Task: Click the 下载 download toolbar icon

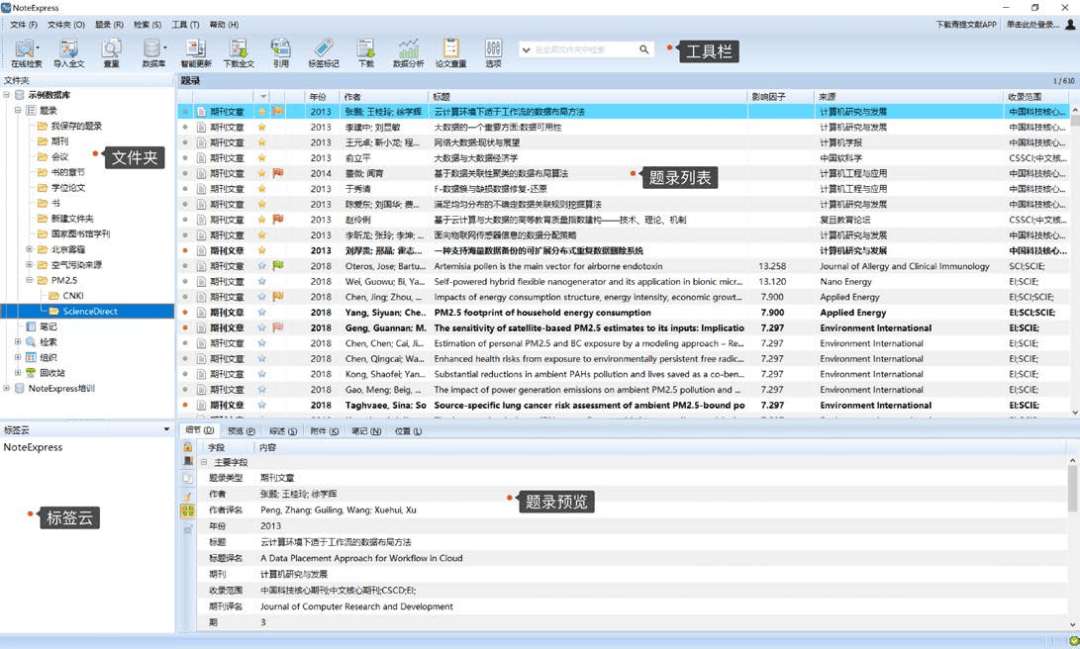Action: click(366, 53)
